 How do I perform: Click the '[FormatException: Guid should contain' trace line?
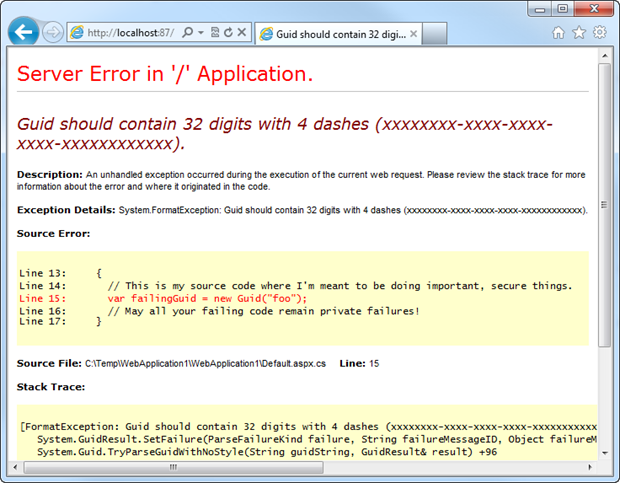pos(308,426)
